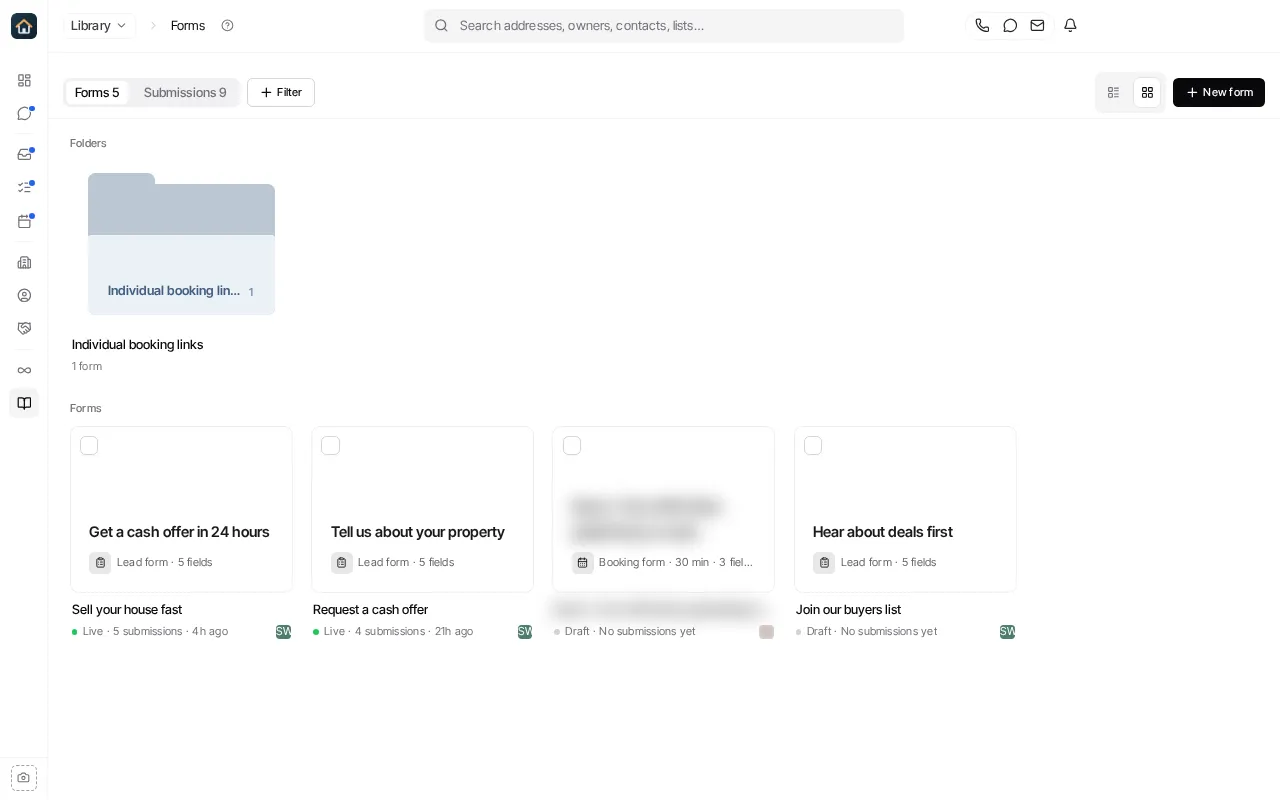This screenshot has width=1280, height=800.
Task: Open the dashboard grid icon in sidebar
Action: point(24,80)
